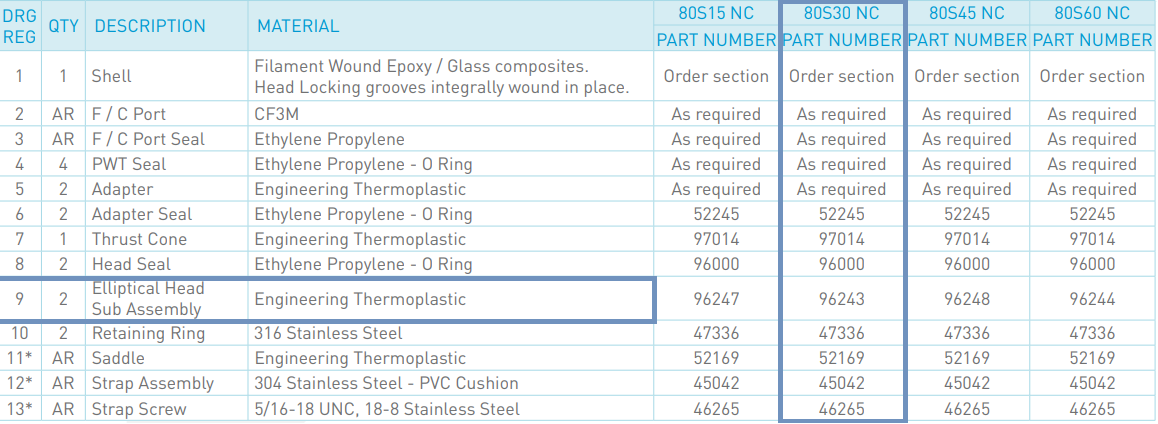The image size is (1158, 424).
Task: Click the DESCRIPTION column header
Action: [150, 26]
